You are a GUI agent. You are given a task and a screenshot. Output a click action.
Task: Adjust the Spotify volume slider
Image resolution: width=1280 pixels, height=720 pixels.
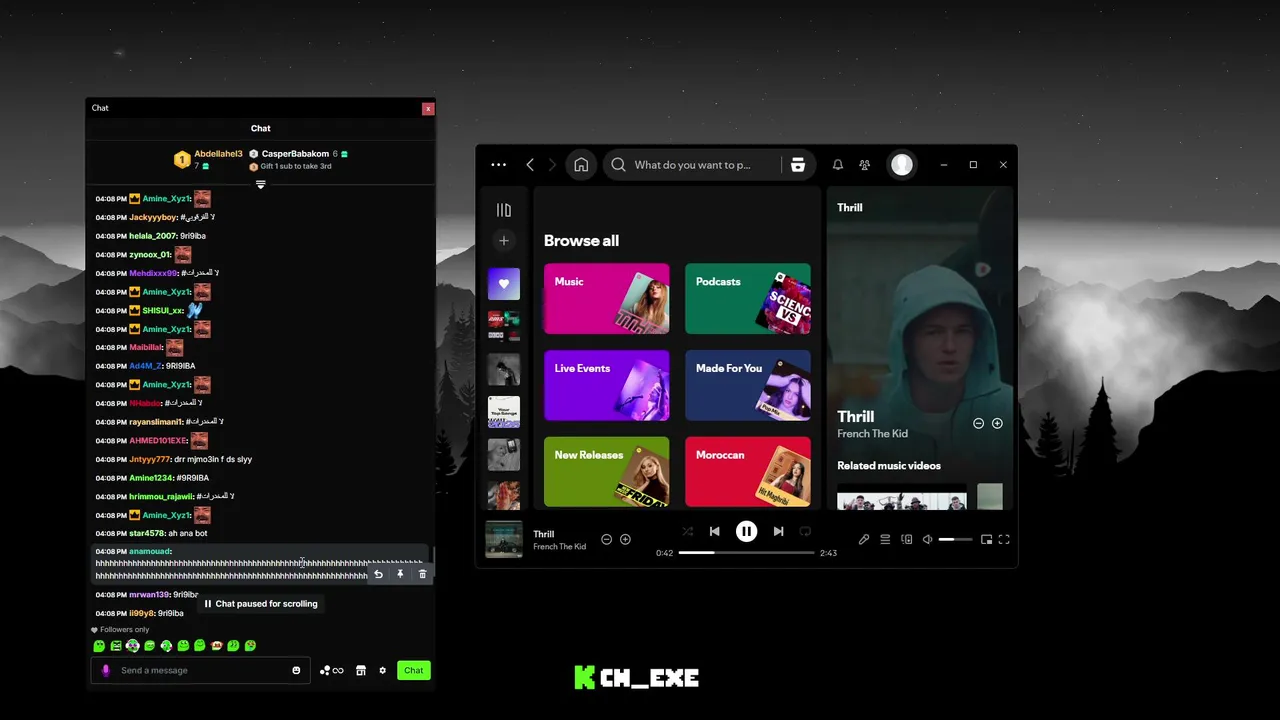pyautogui.click(x=955, y=540)
